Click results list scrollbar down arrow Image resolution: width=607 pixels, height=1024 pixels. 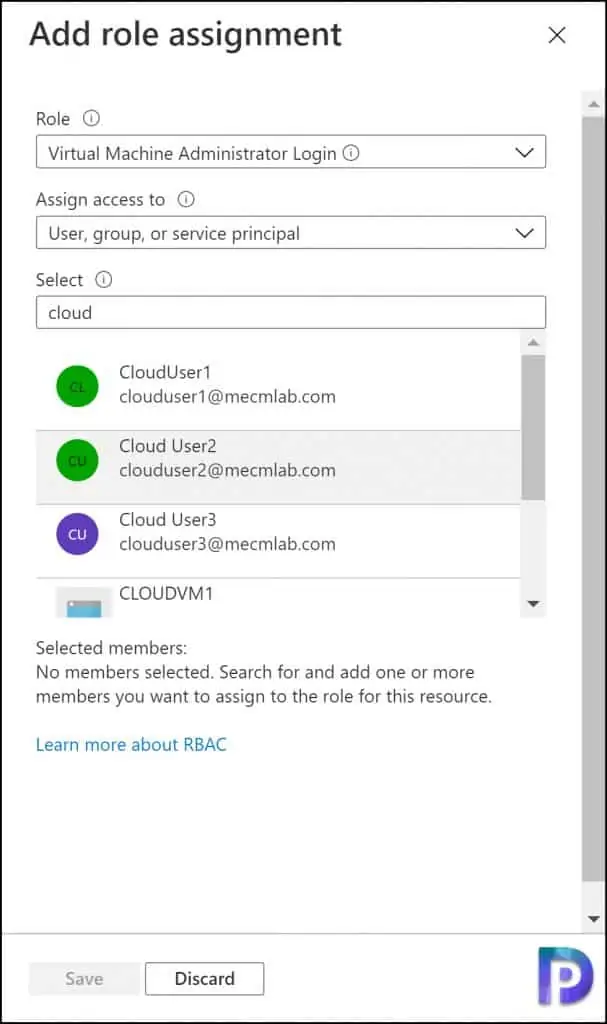(x=533, y=604)
